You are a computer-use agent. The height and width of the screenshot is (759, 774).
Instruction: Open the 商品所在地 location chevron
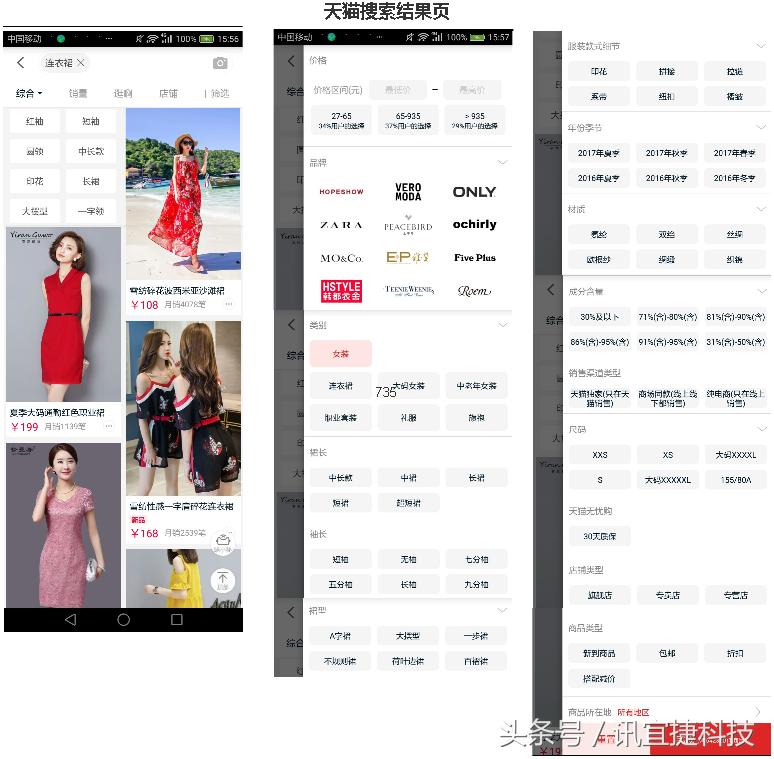[759, 712]
